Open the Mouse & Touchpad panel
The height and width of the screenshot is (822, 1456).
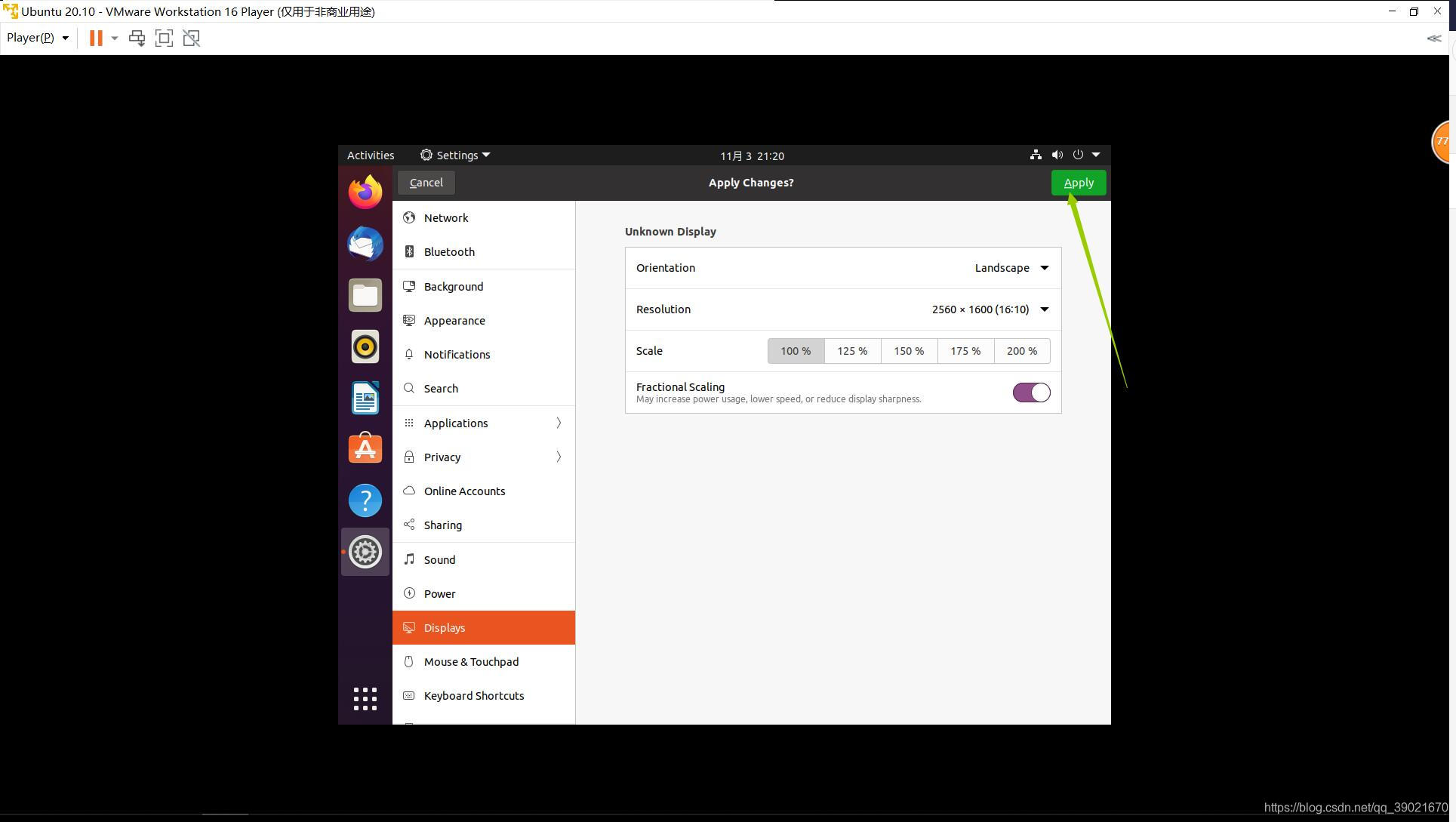coord(484,661)
